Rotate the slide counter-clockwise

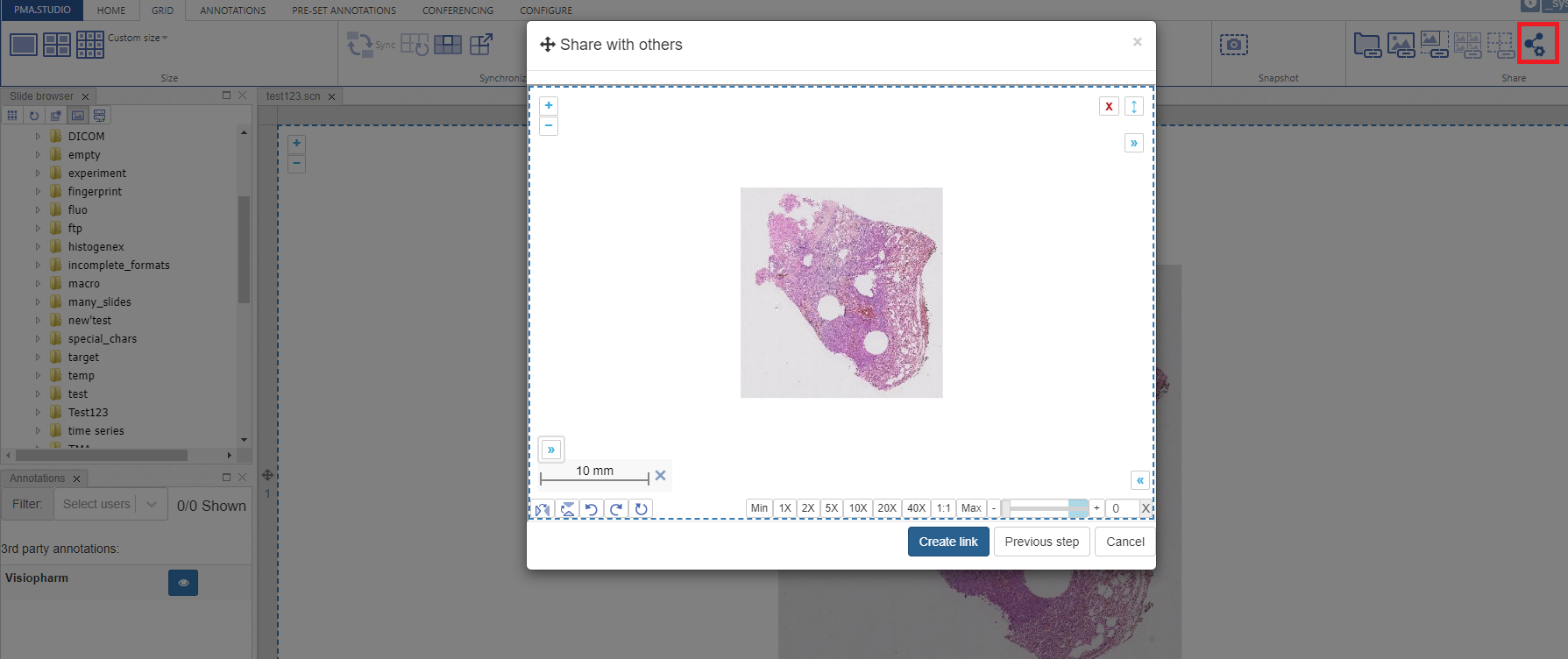592,509
